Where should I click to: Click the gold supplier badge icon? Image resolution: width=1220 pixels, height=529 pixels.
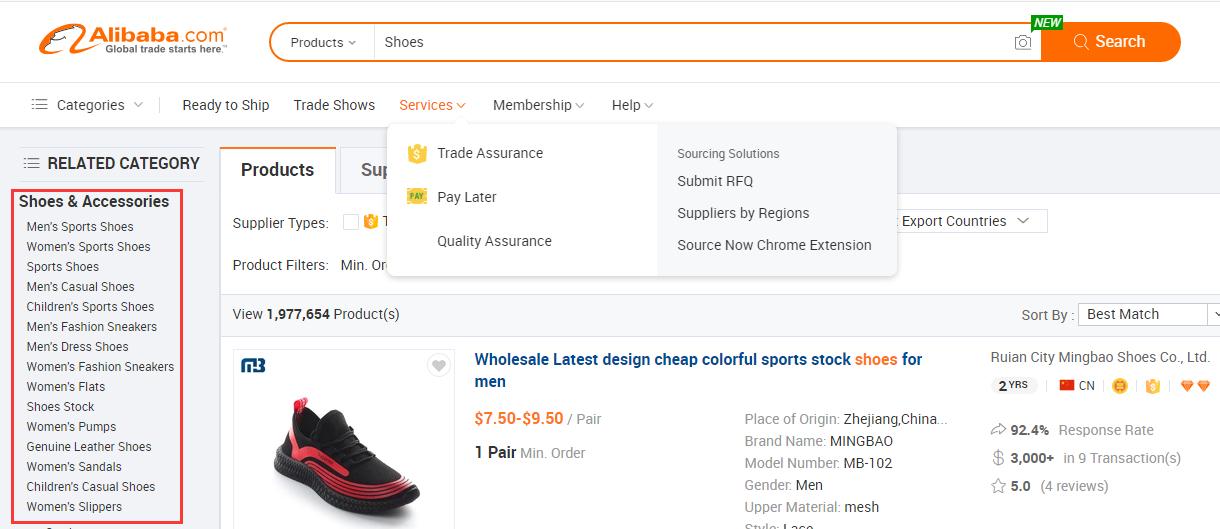[1120, 385]
